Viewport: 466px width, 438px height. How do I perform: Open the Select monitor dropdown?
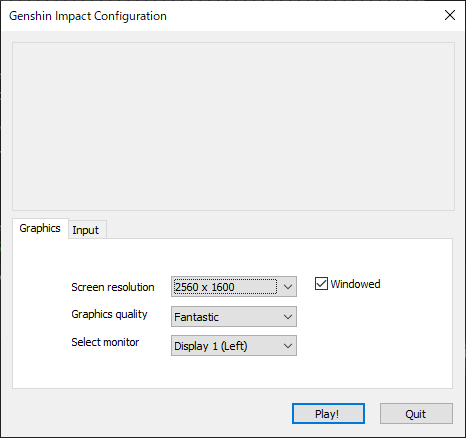pyautogui.click(x=234, y=346)
